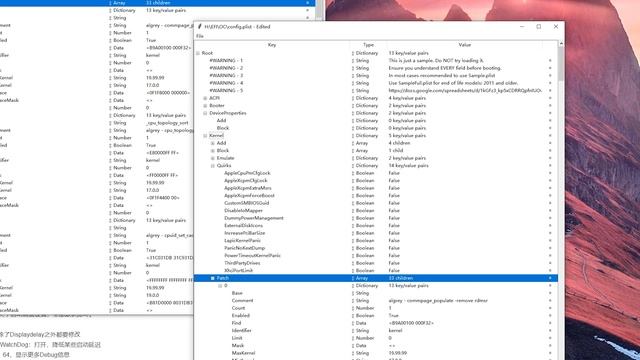Click 'algrey - cpuid_set_cac' value in the background window

pyautogui.click(x=169, y=236)
